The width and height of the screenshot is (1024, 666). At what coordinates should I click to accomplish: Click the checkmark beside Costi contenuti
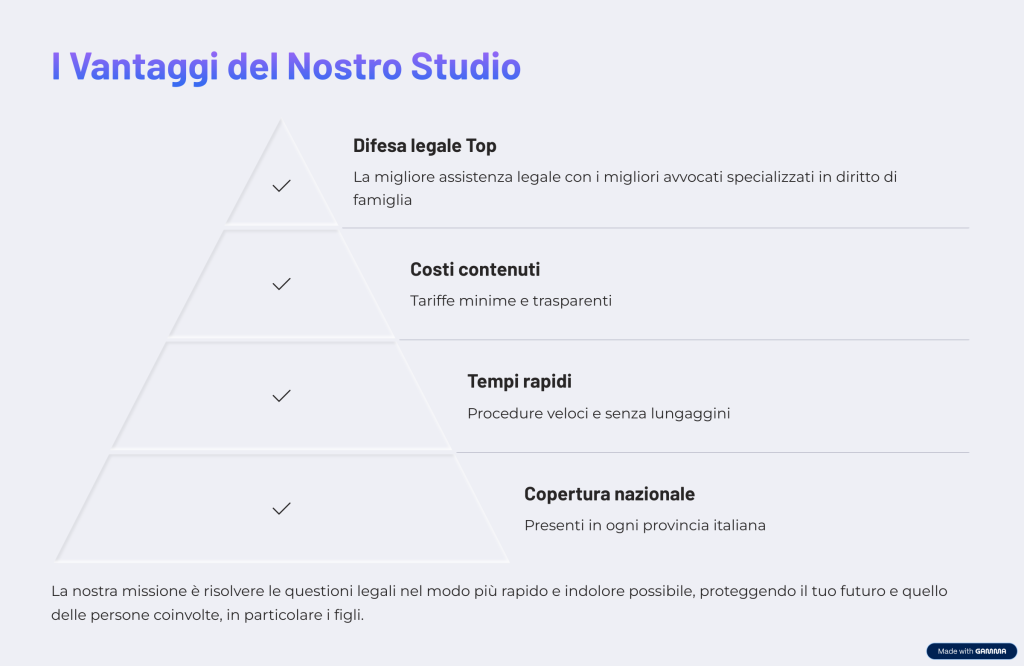[281, 284]
